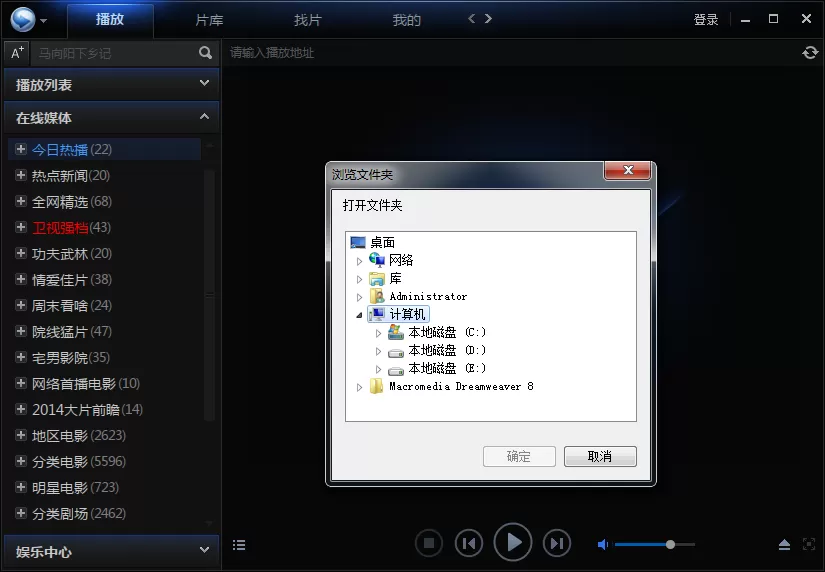Click the search magnifier icon
Screen dimensions: 825x572
click(205, 53)
